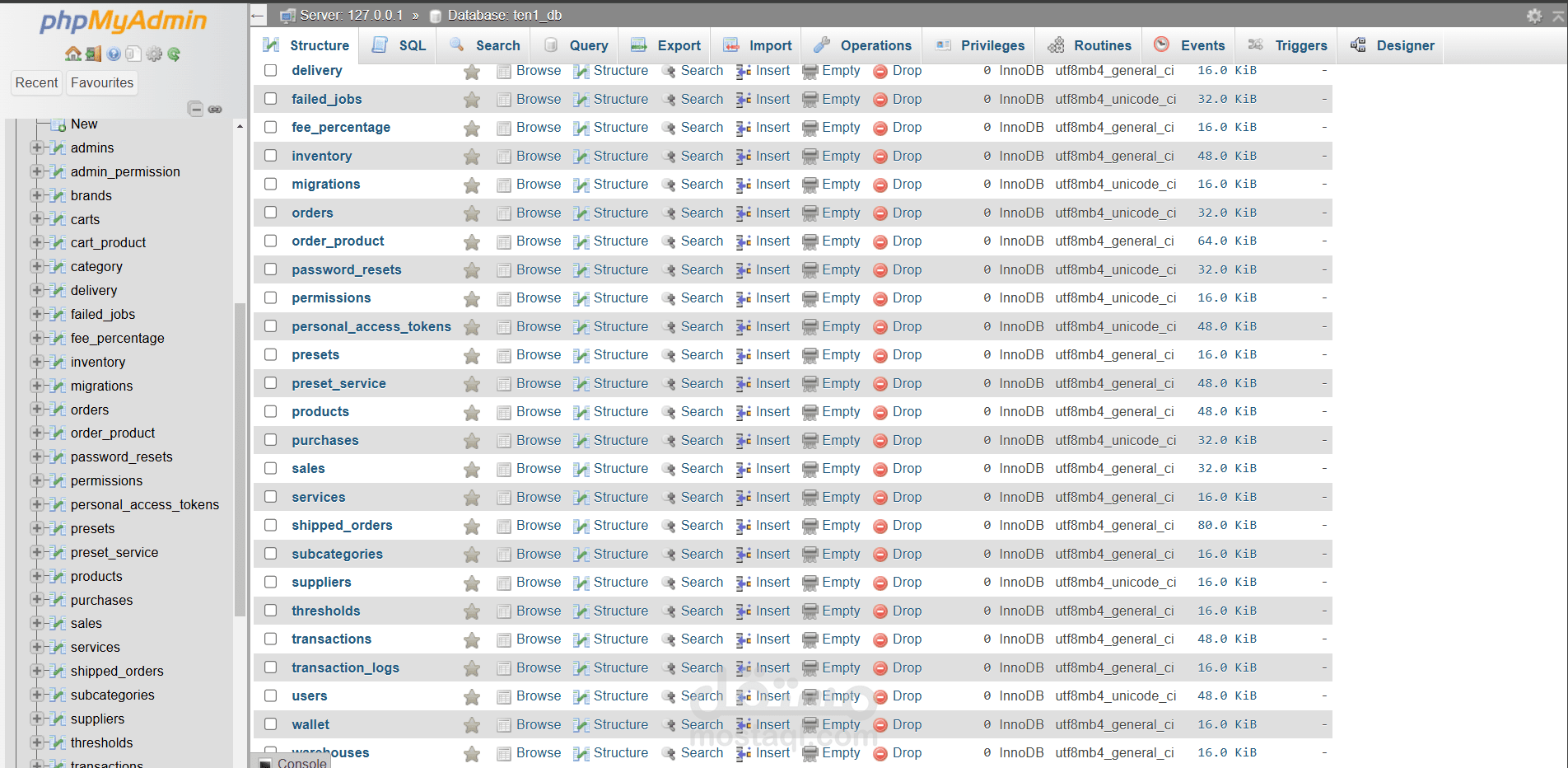Go to the Operations tab

(x=862, y=45)
